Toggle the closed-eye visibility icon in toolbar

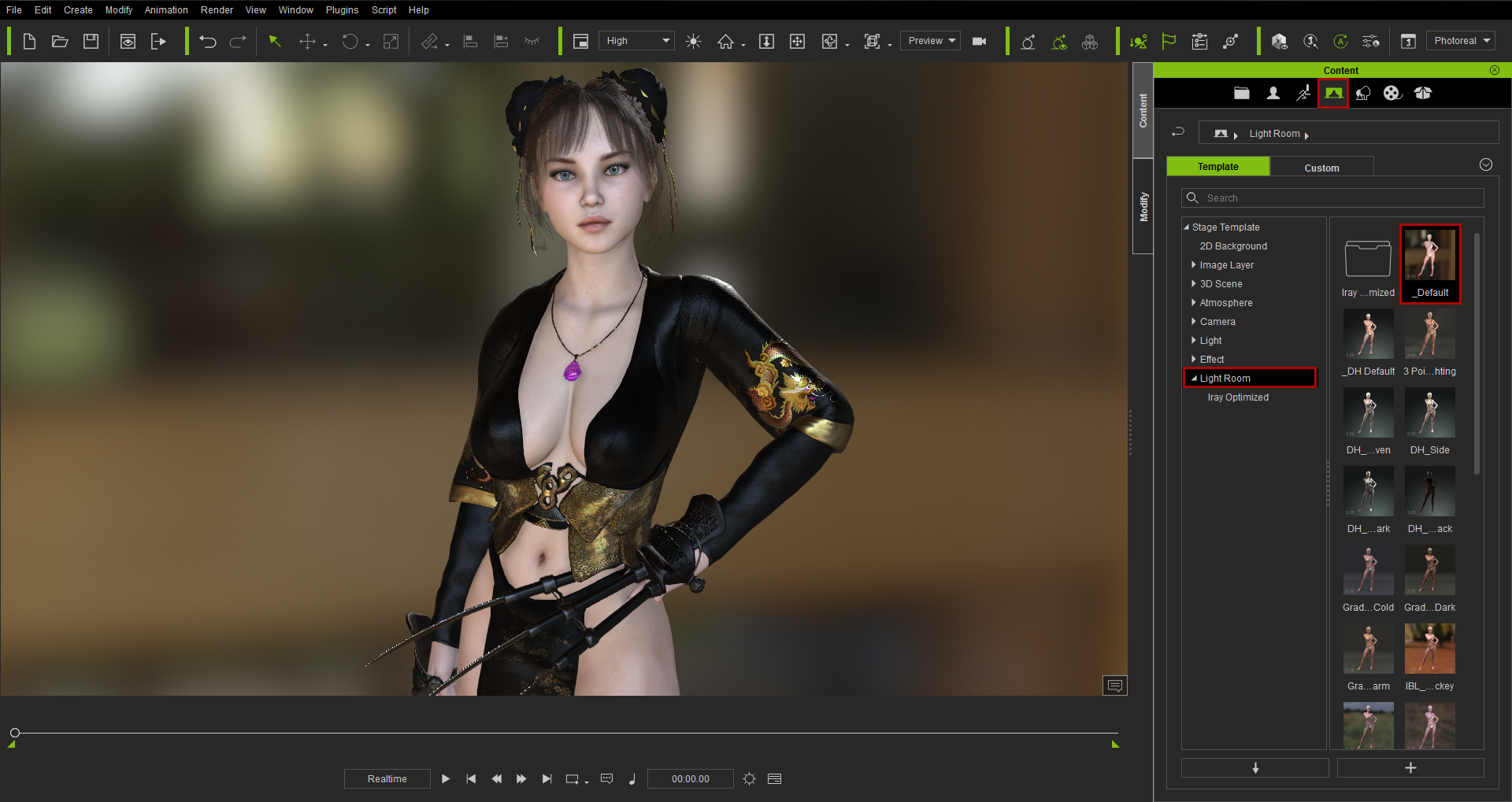click(x=532, y=41)
